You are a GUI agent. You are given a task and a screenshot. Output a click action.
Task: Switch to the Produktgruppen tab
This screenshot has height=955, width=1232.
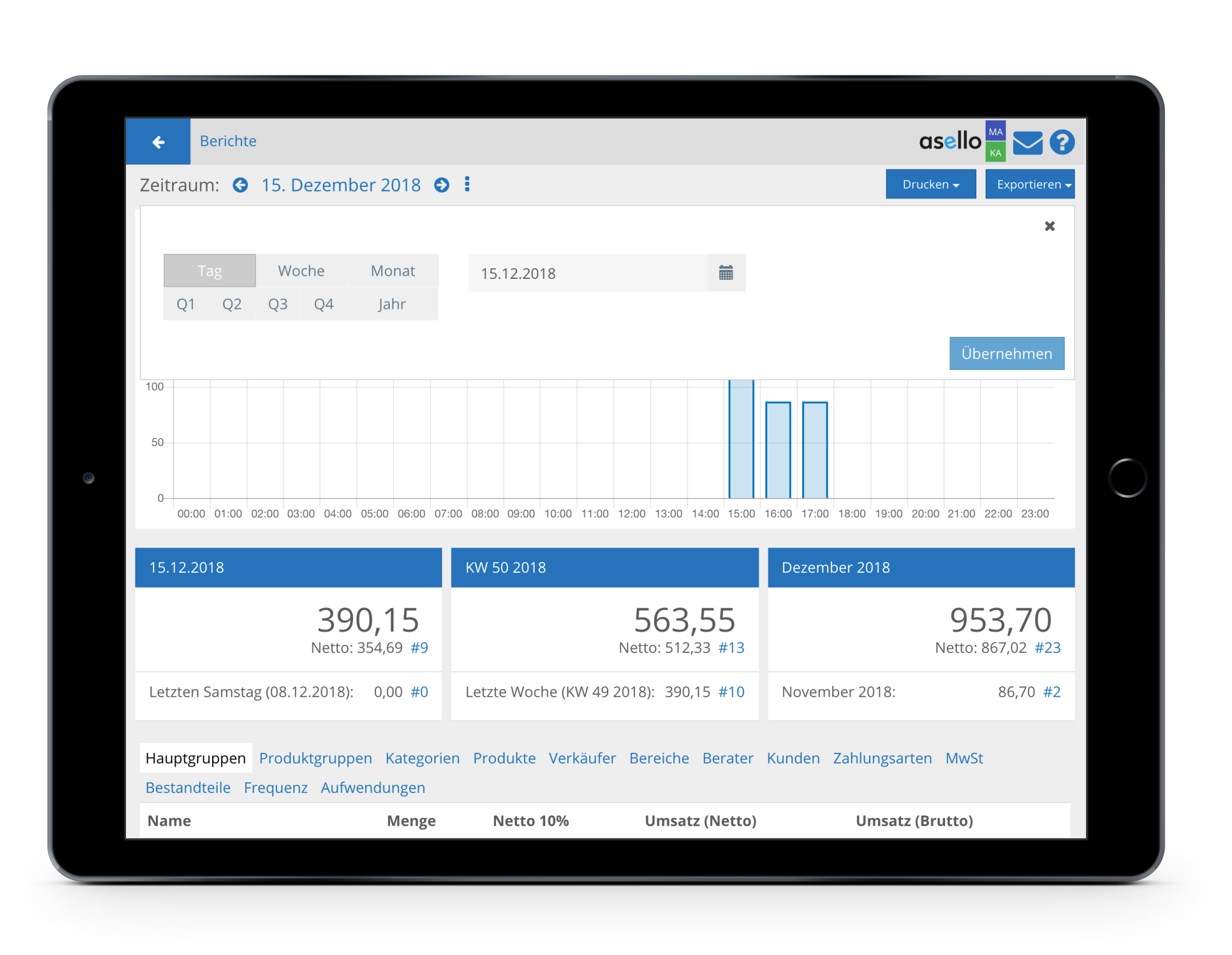point(315,759)
